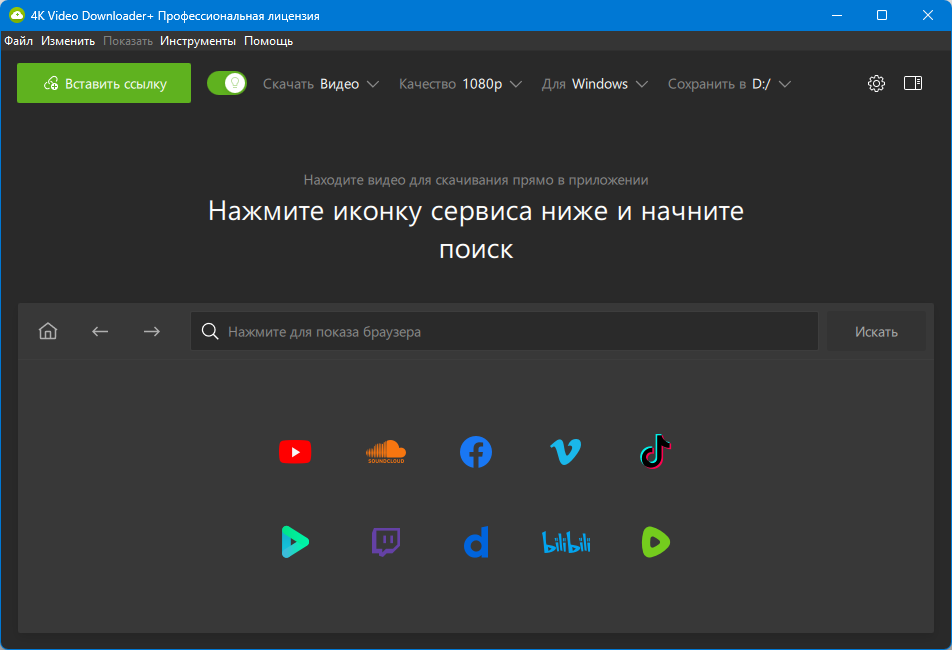
Task: Open the Инструменты menu
Action: (x=198, y=41)
